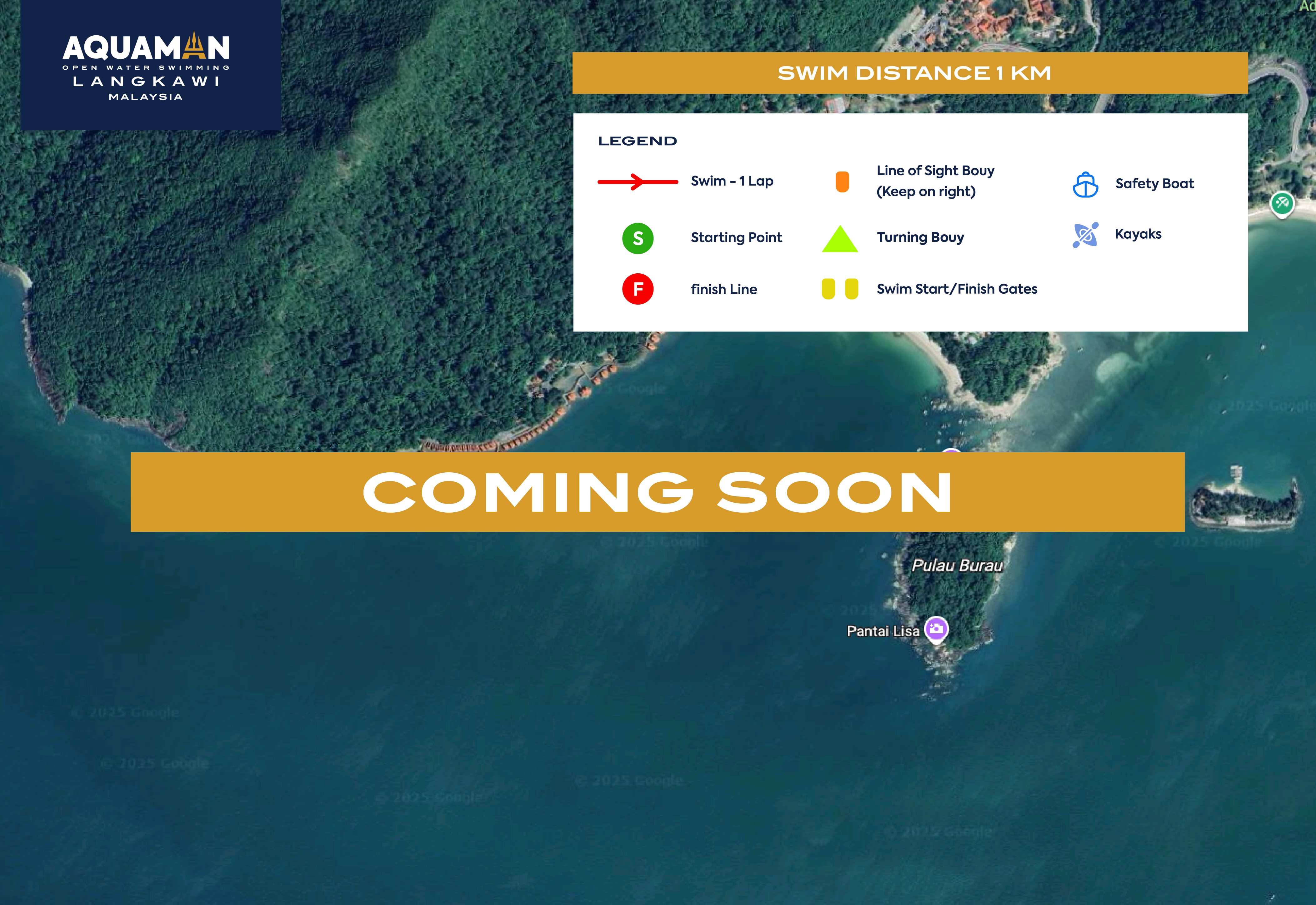The image size is (1316, 905).
Task: Click the Pulau Burau map label
Action: (x=957, y=565)
